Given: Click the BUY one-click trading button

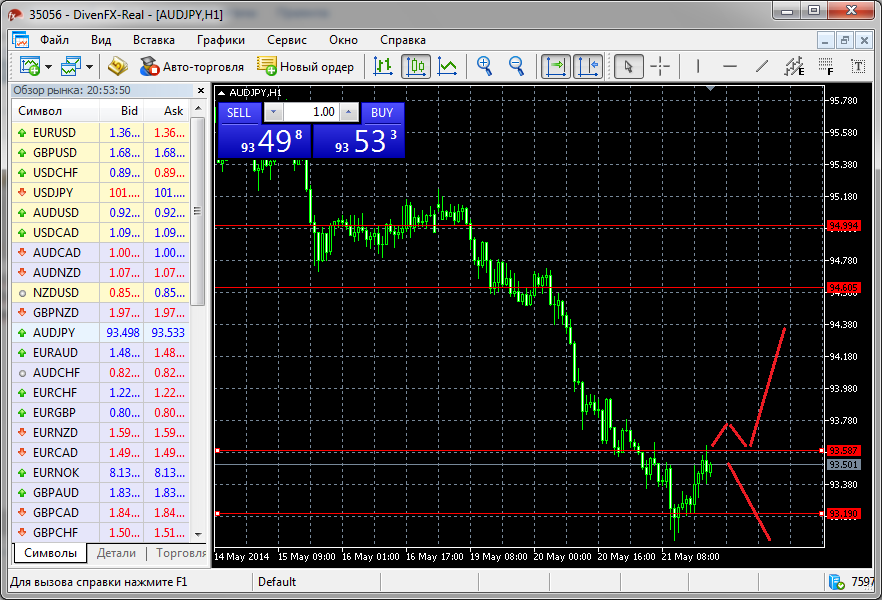Looking at the screenshot, I should tap(382, 112).
